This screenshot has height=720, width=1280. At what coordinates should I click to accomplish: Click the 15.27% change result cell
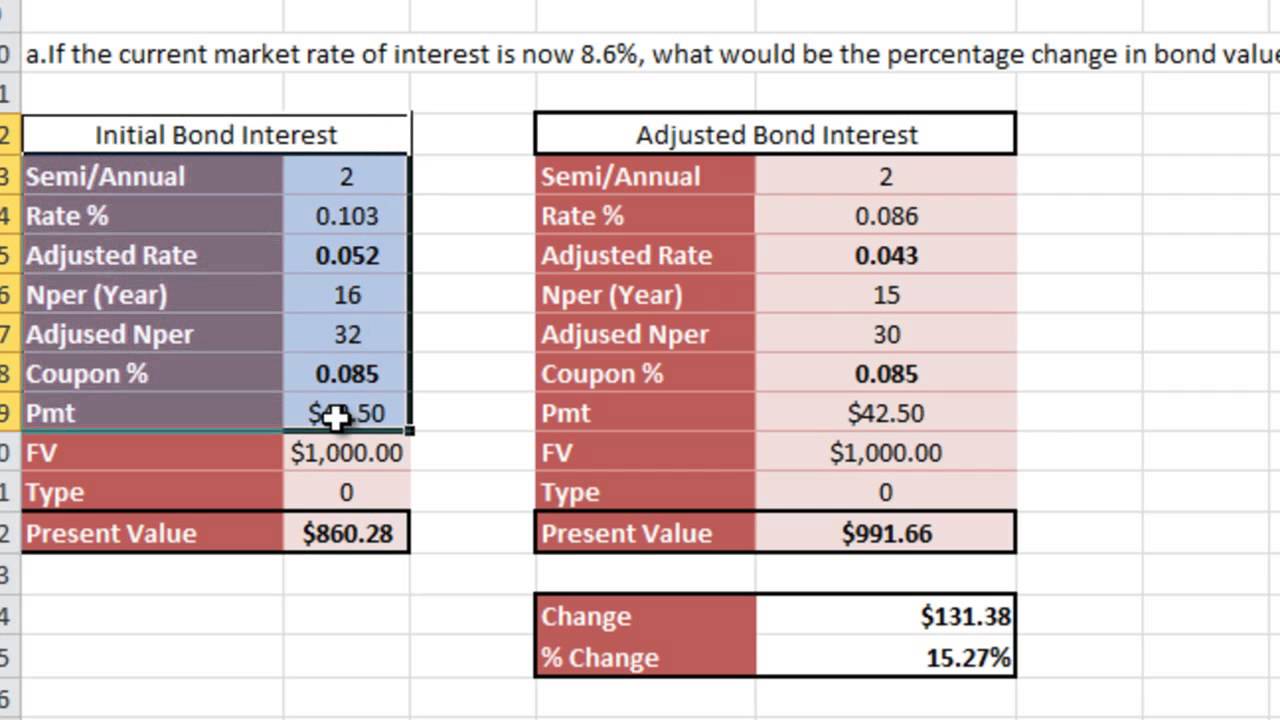886,658
